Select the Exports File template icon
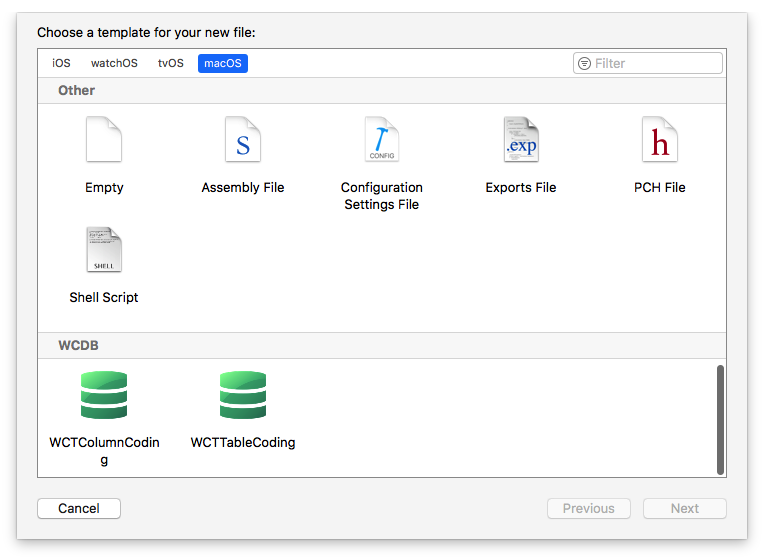 [x=521, y=140]
